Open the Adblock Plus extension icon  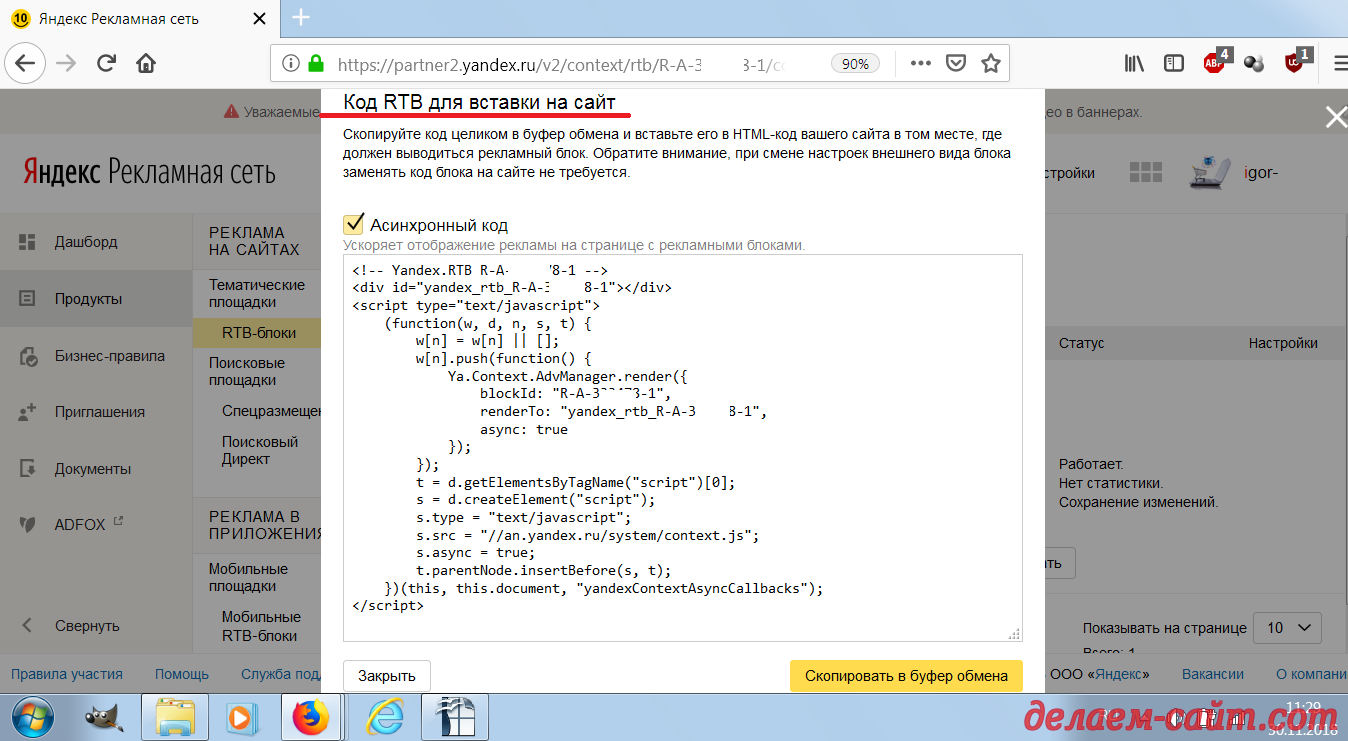pos(1215,62)
